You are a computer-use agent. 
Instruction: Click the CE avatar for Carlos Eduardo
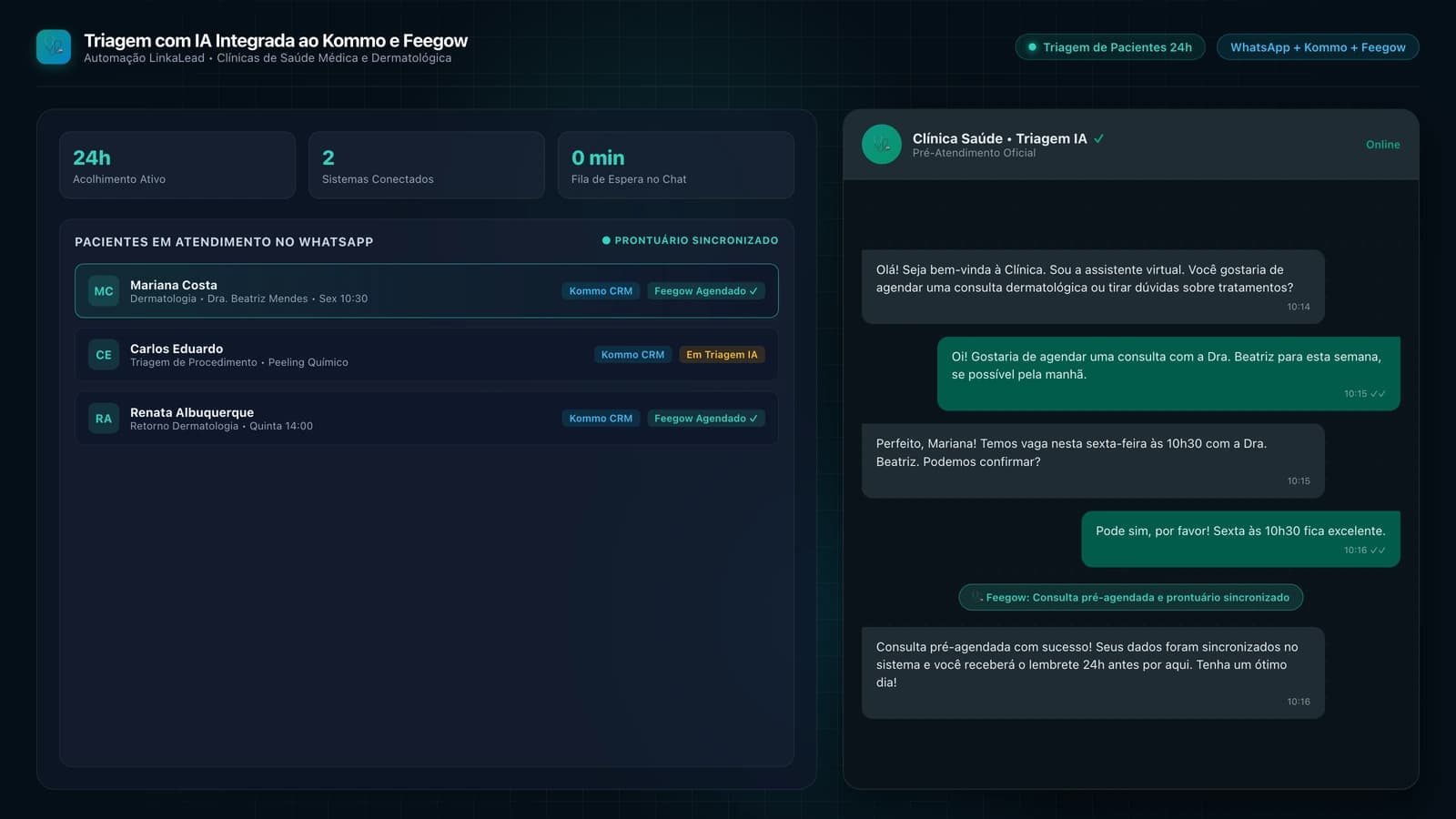point(104,355)
